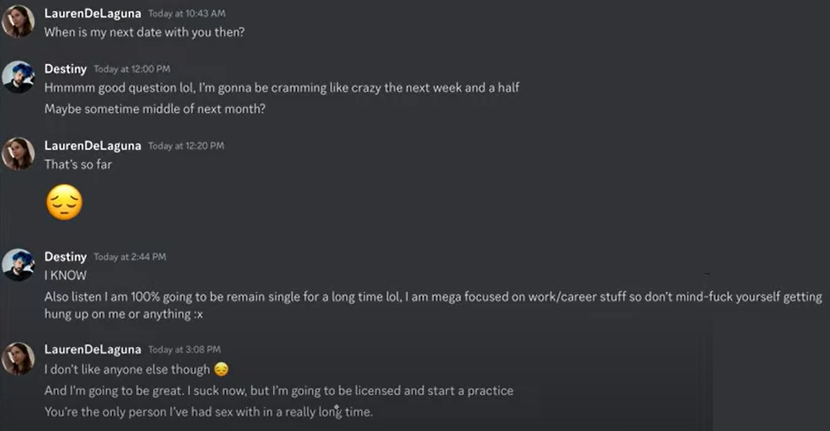Click the "Today at 3:08 PM" timestamp
The height and width of the screenshot is (431, 830).
click(184, 350)
